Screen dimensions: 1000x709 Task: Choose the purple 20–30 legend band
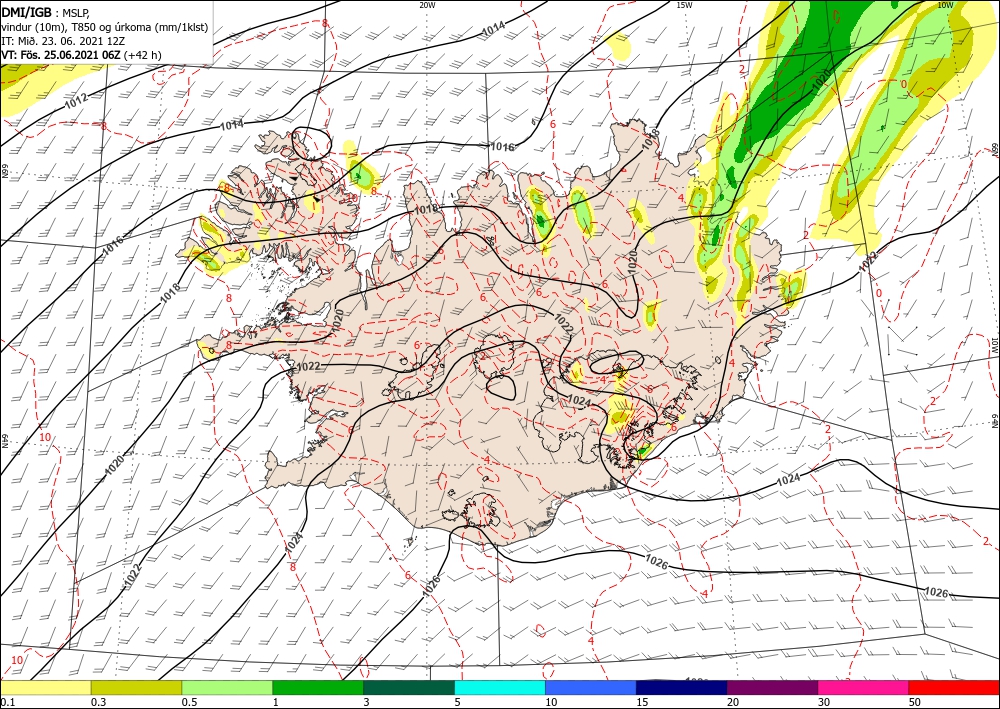tap(772, 687)
